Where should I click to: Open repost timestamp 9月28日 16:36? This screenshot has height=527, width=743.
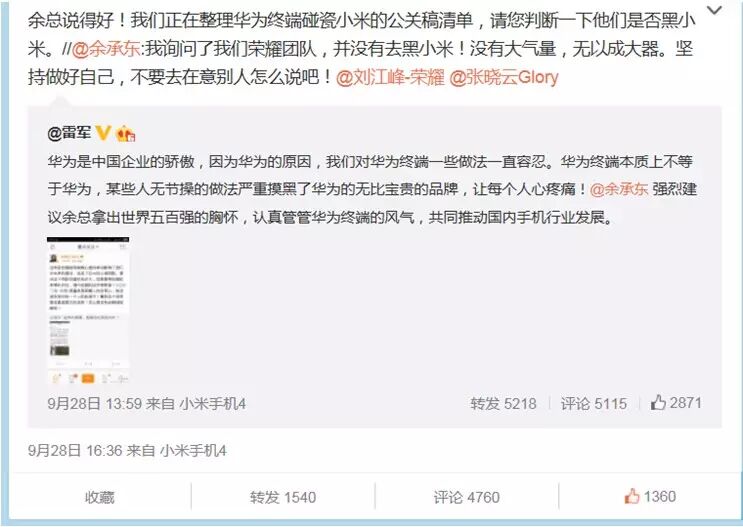point(75,450)
